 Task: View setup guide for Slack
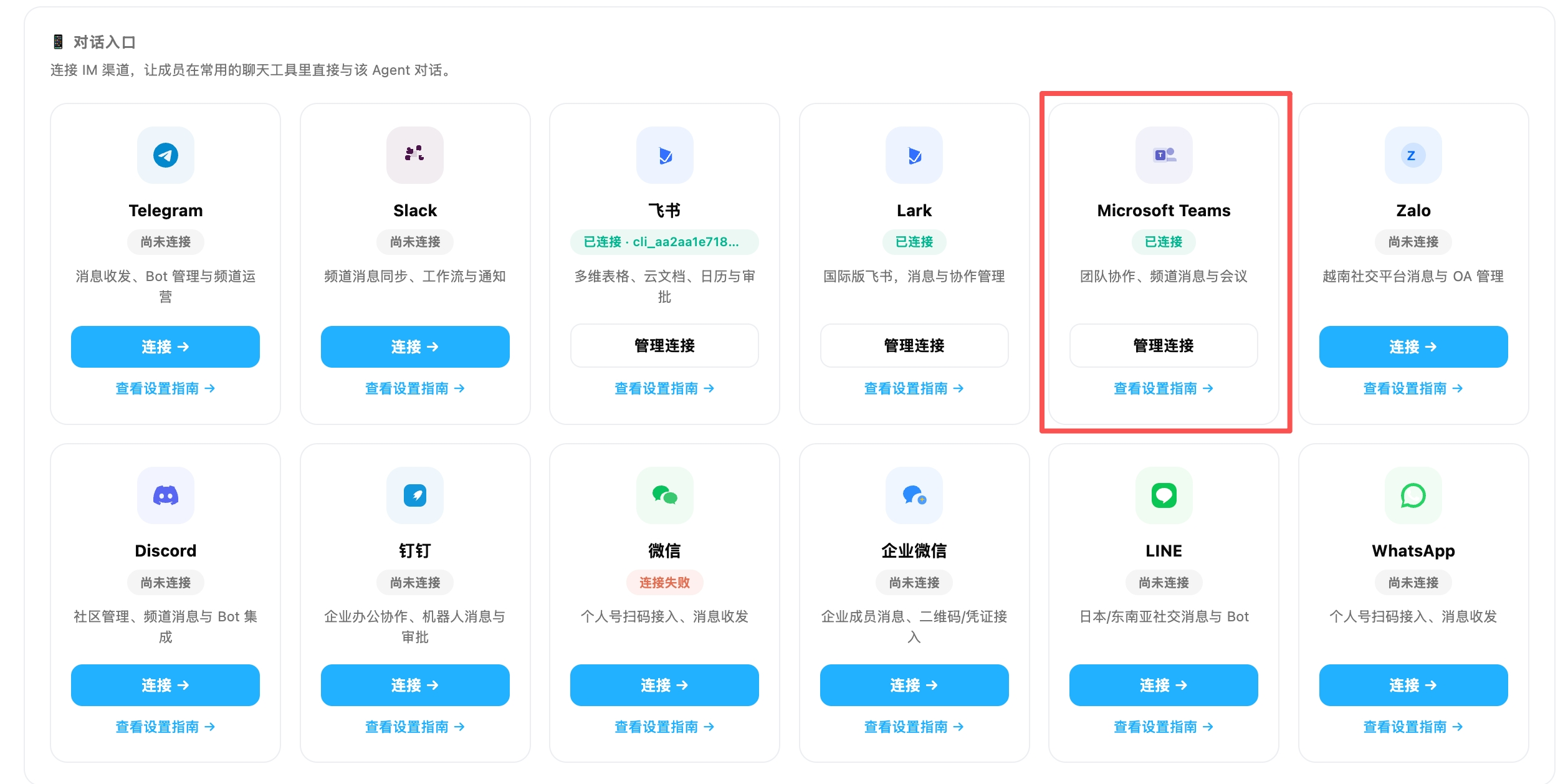click(415, 388)
